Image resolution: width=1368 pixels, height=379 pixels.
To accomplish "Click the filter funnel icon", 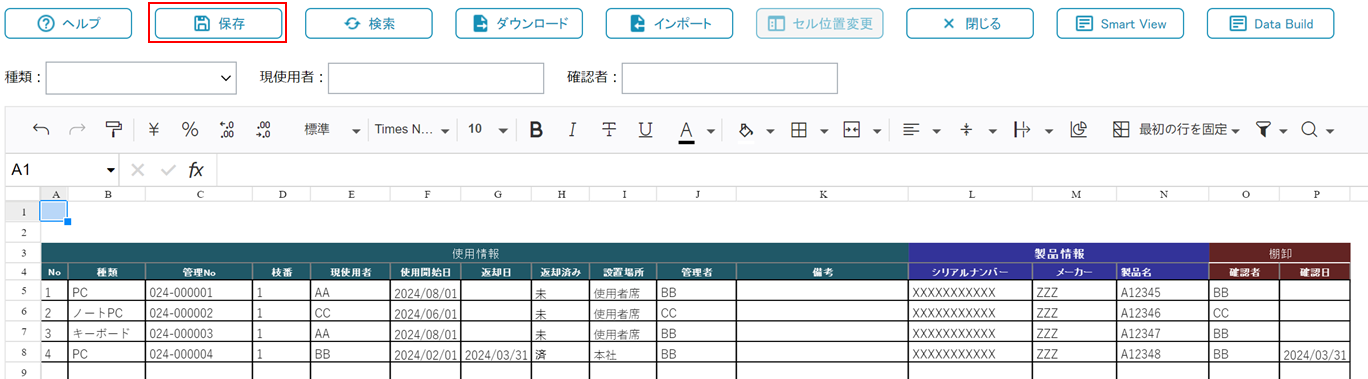I will coord(1263,130).
